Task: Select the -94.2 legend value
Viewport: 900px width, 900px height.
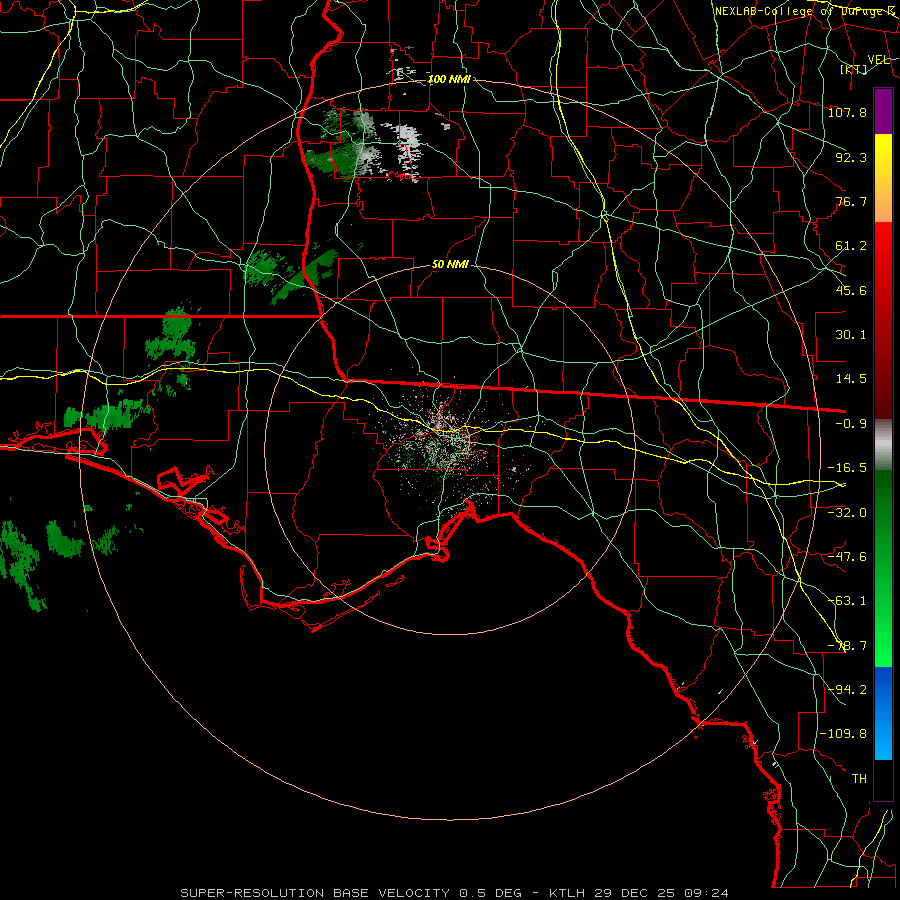Action: coord(847,690)
